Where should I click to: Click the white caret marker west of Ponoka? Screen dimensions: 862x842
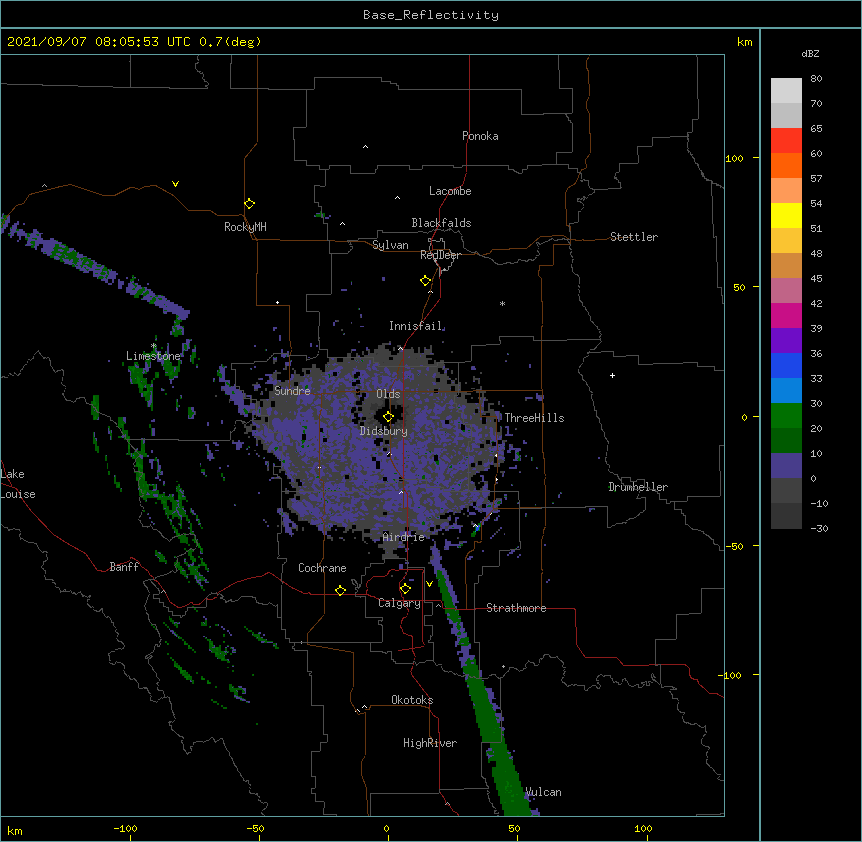pyautogui.click(x=365, y=147)
